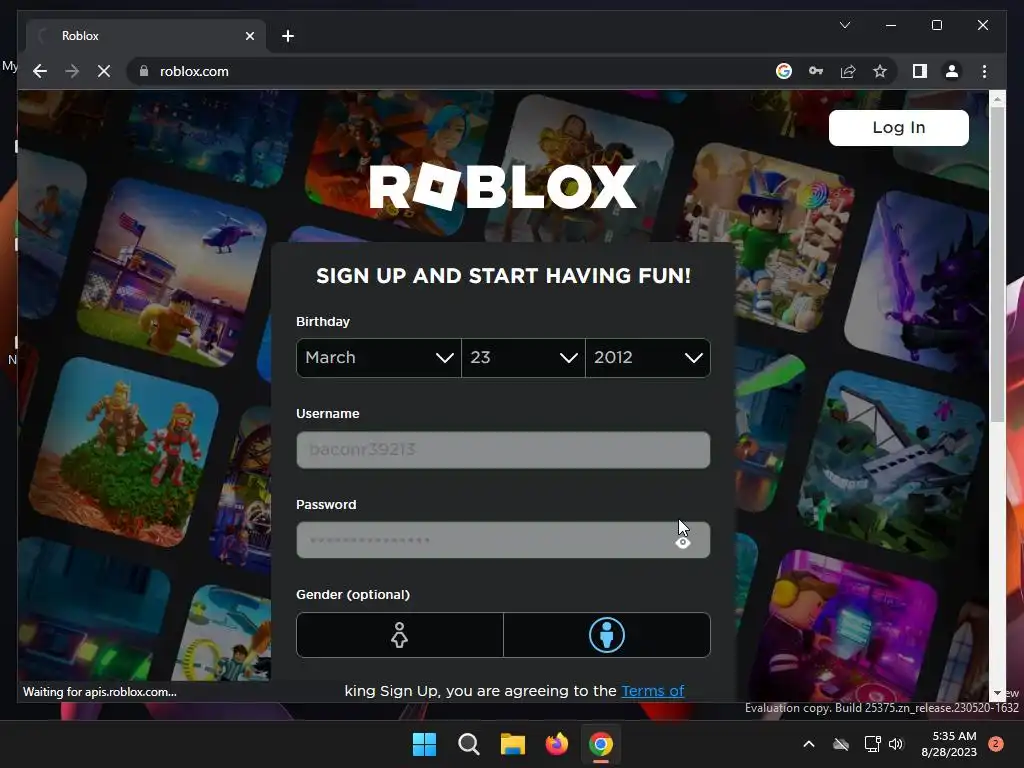Screen dimensions: 1024x768
Task: Open the birthday year dropdown showing 2012
Action: pyautogui.click(x=648, y=358)
